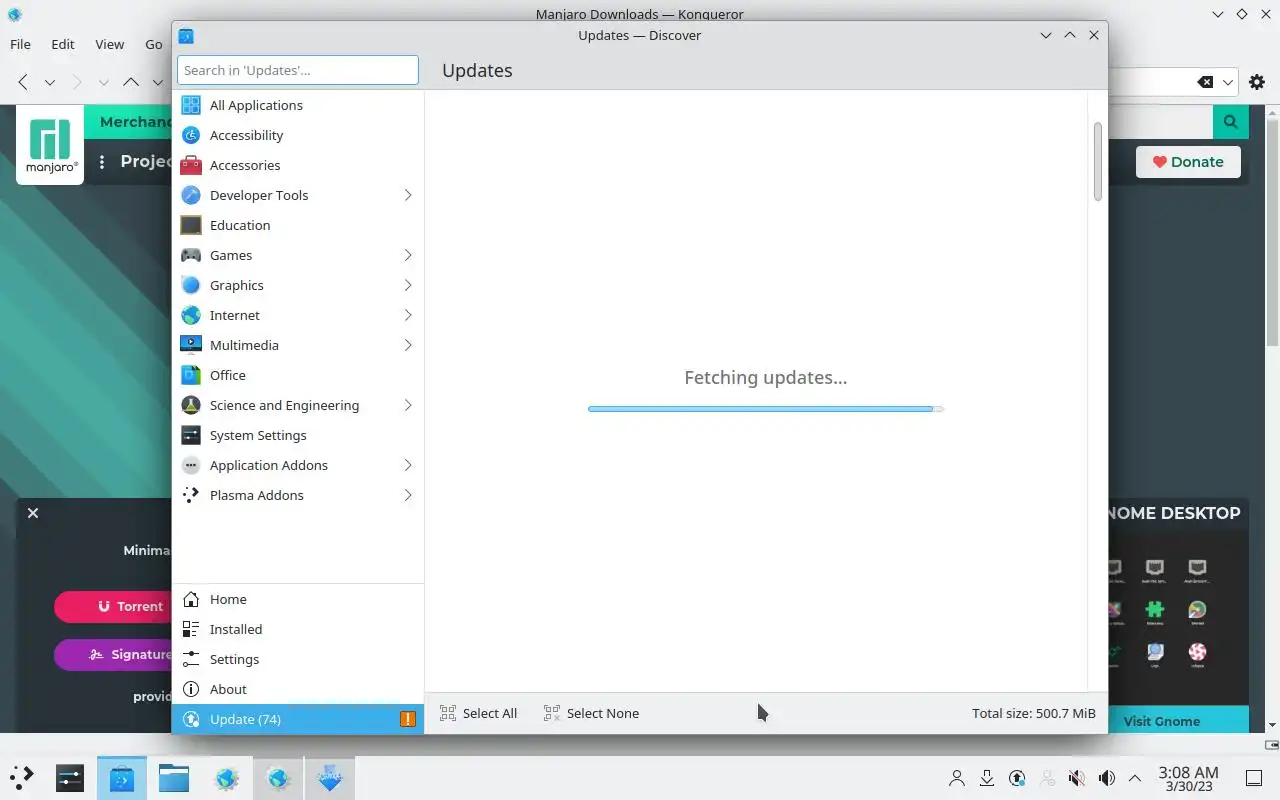
Task: Open the Konqueror address bar dropdown
Action: (x=1229, y=82)
